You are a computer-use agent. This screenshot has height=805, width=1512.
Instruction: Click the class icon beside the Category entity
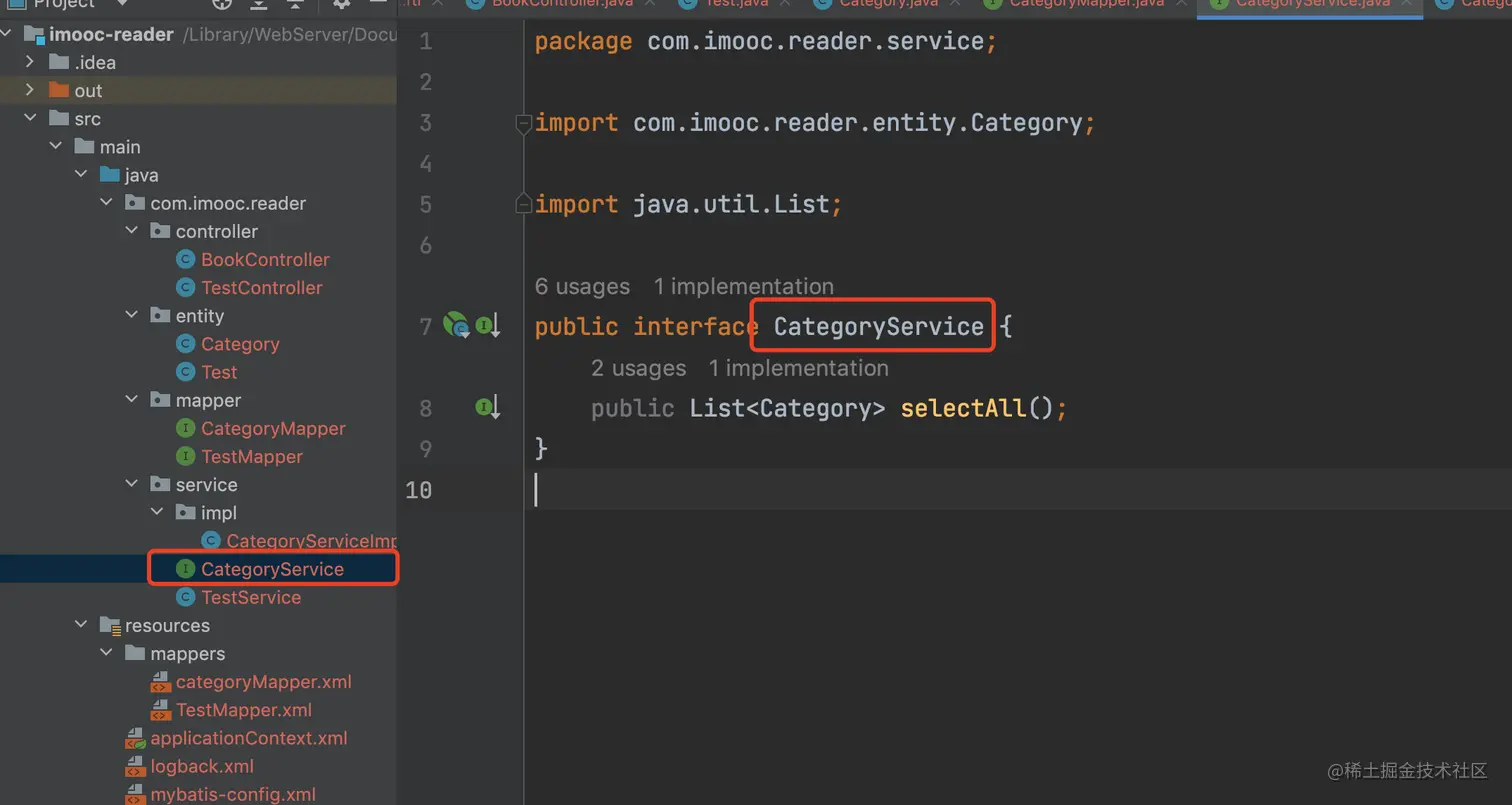point(185,344)
